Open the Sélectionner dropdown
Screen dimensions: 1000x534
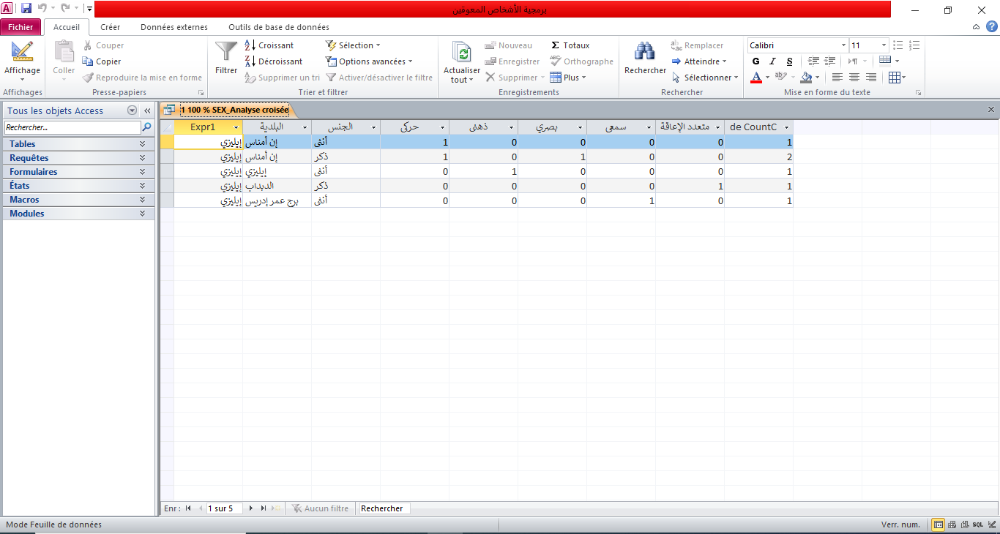(705, 77)
